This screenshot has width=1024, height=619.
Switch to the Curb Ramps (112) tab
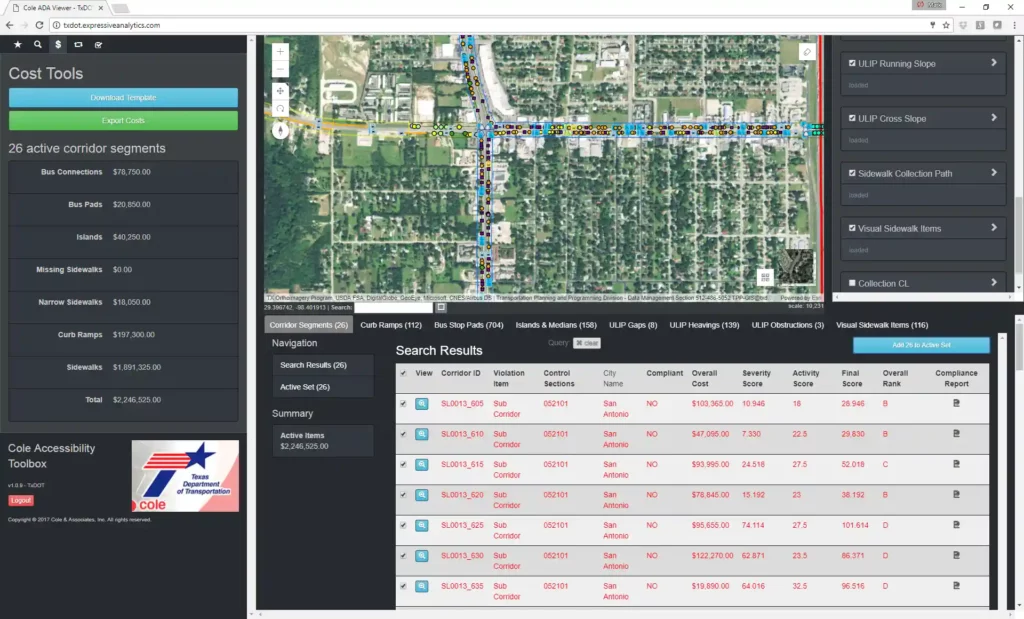point(391,325)
